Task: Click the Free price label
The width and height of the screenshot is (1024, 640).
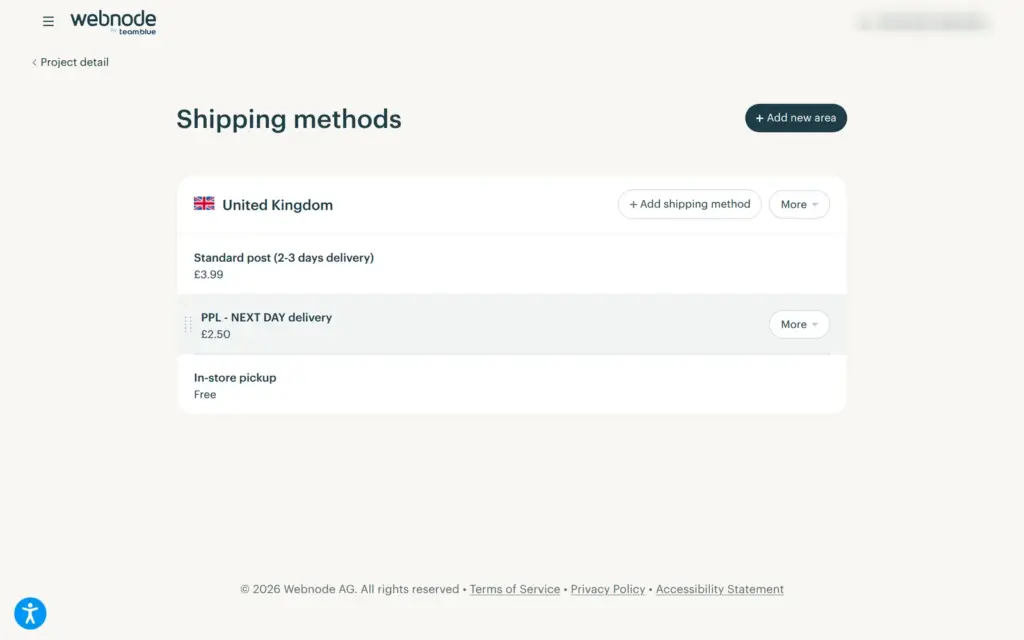Action: click(x=205, y=394)
